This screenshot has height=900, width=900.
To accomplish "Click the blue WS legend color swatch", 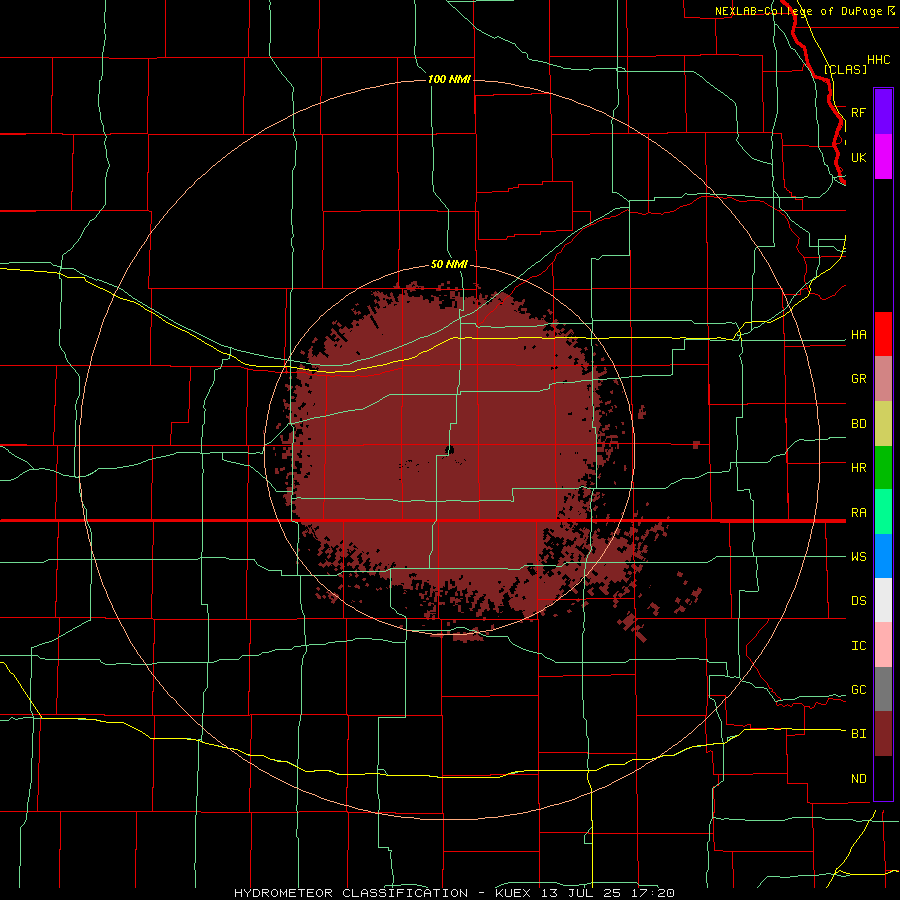I will (883, 556).
